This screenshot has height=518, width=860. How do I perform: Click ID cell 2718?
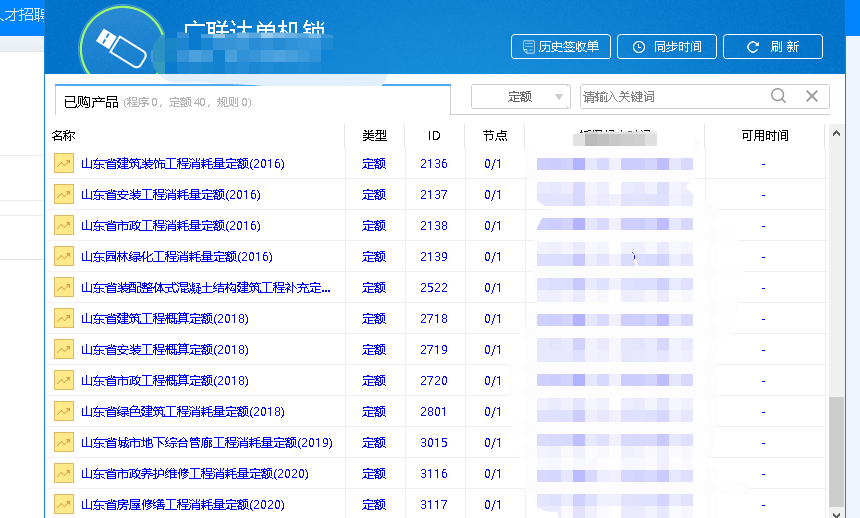pyautogui.click(x=434, y=318)
